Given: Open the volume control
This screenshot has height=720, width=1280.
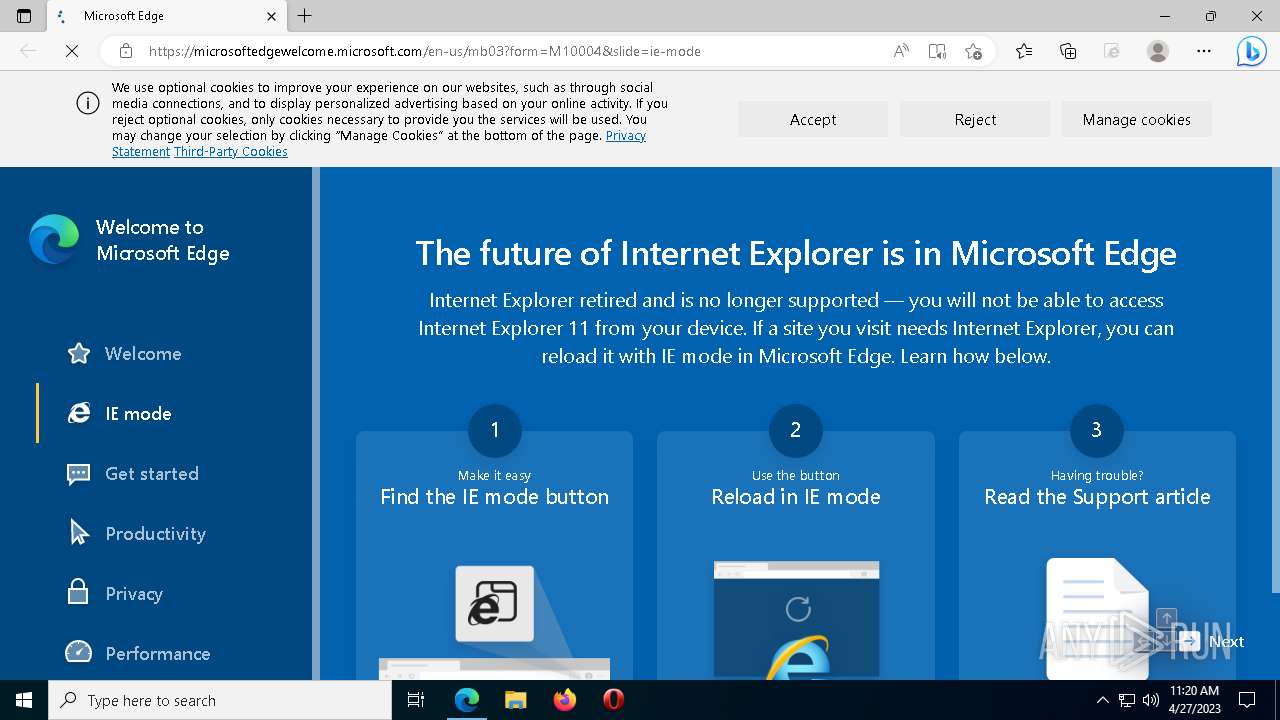Looking at the screenshot, I should (x=1151, y=700).
